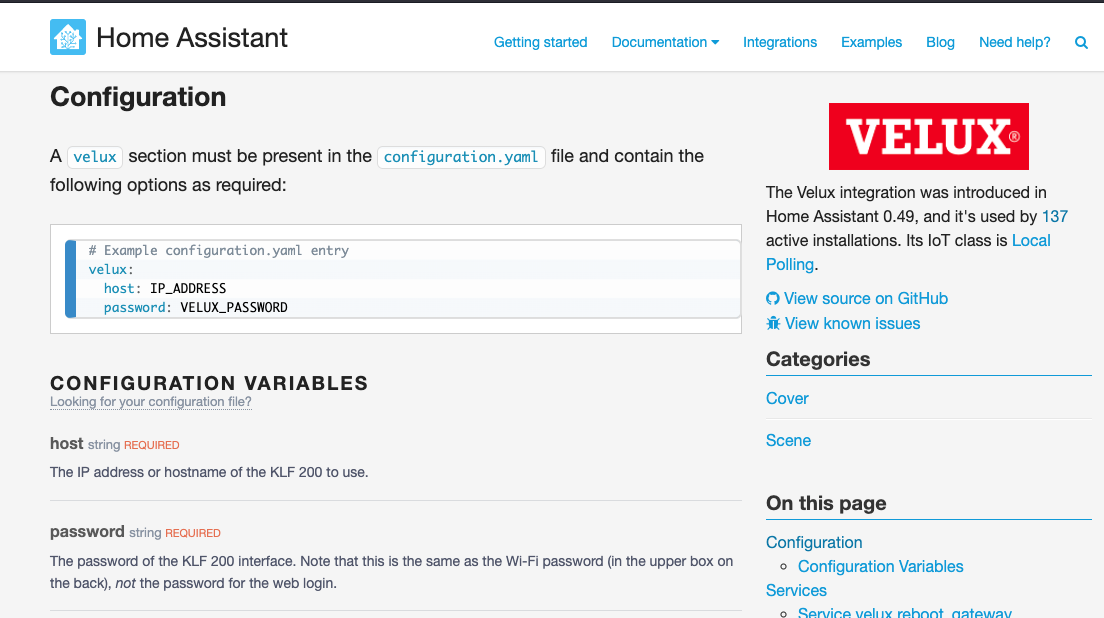
Task: Click Looking for your configuration file?
Action: click(x=150, y=401)
